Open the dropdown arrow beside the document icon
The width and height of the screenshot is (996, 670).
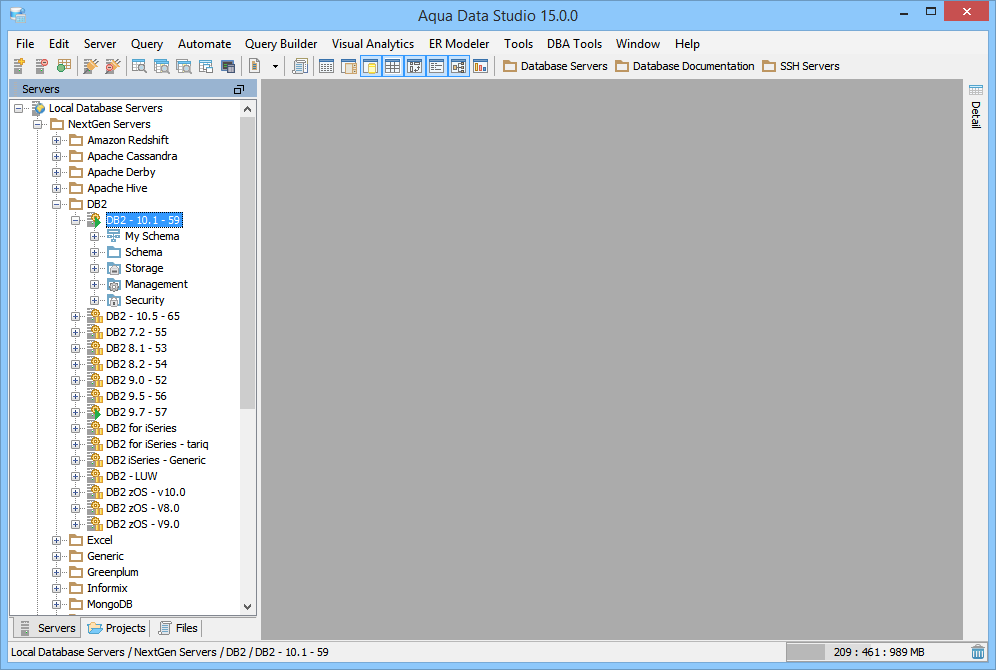pyautogui.click(x=275, y=66)
